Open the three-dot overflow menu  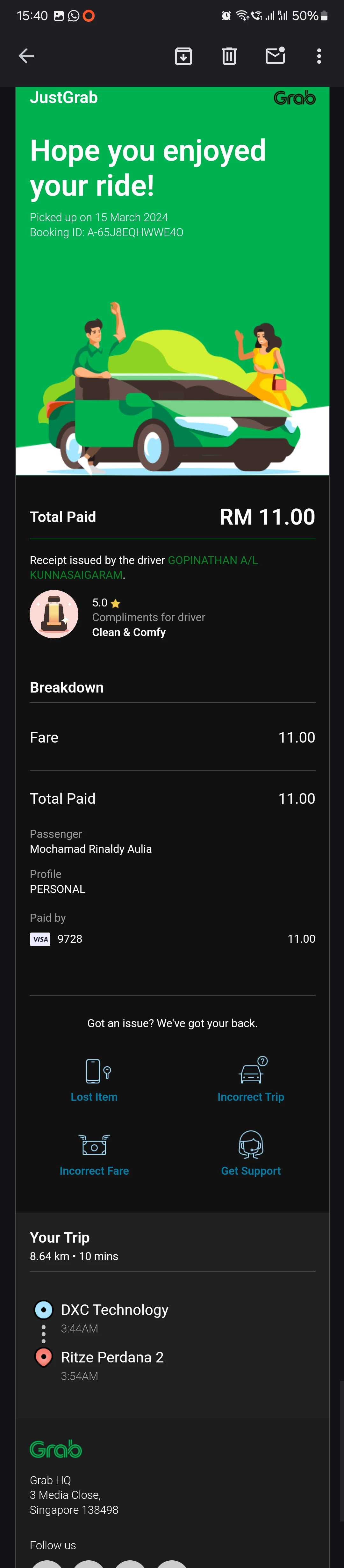coord(319,56)
